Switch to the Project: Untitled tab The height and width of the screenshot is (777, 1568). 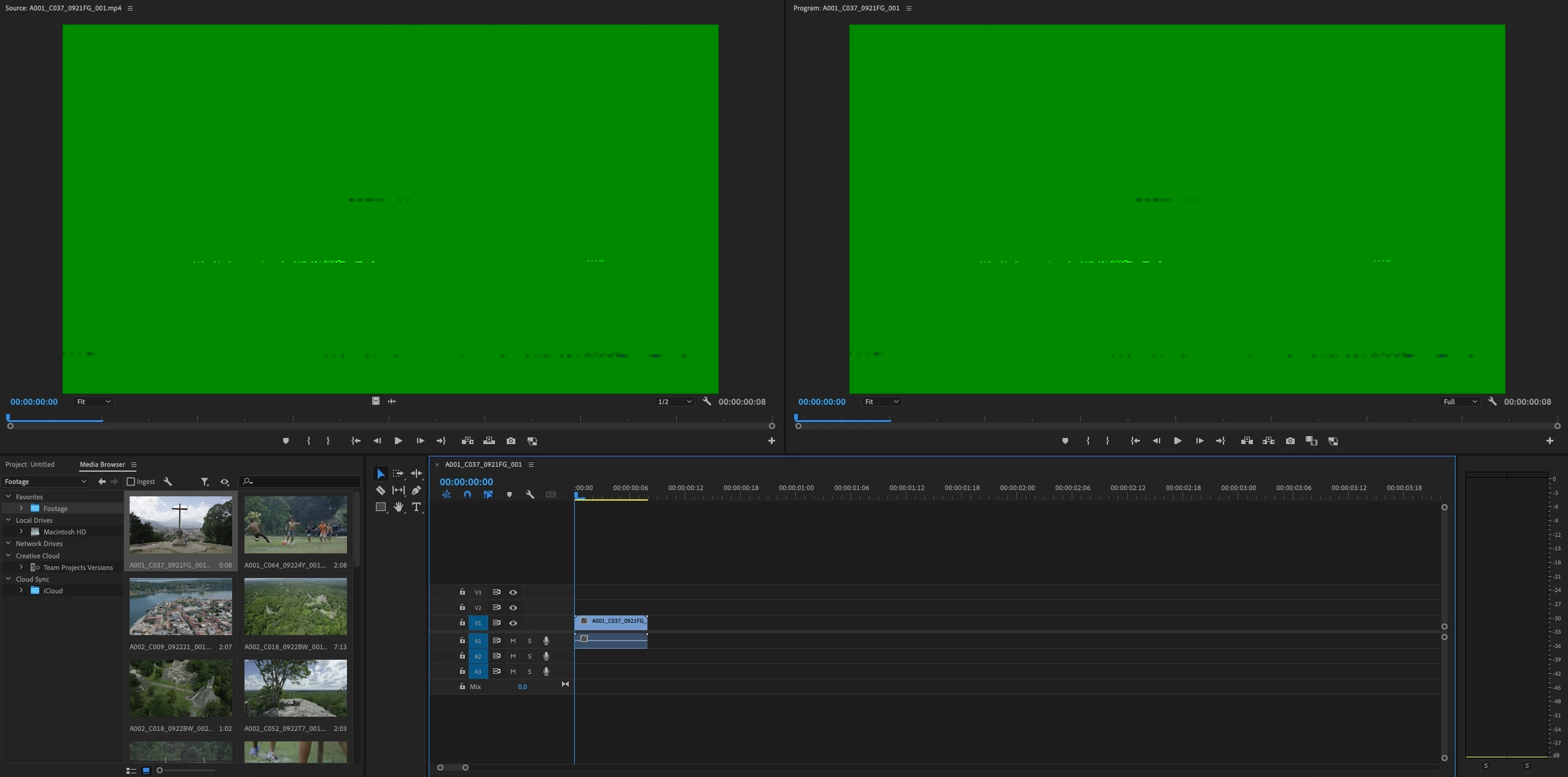[x=30, y=464]
